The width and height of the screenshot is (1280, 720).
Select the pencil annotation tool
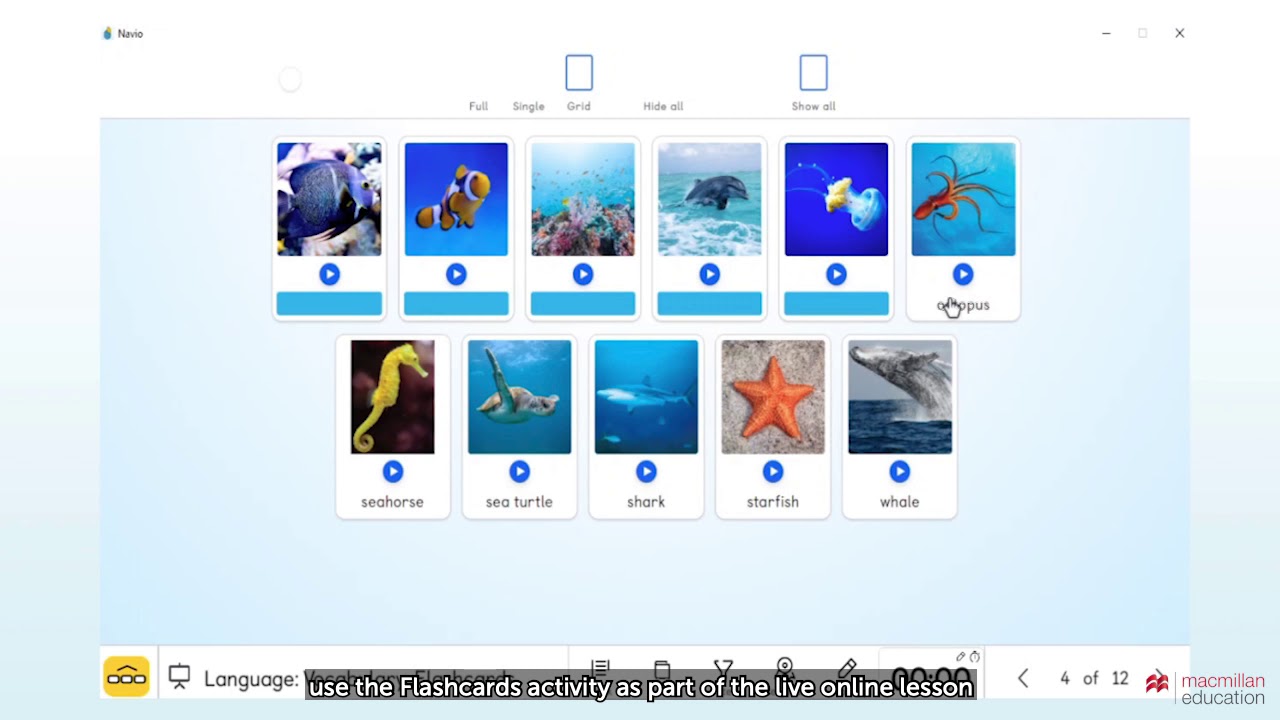(x=847, y=667)
